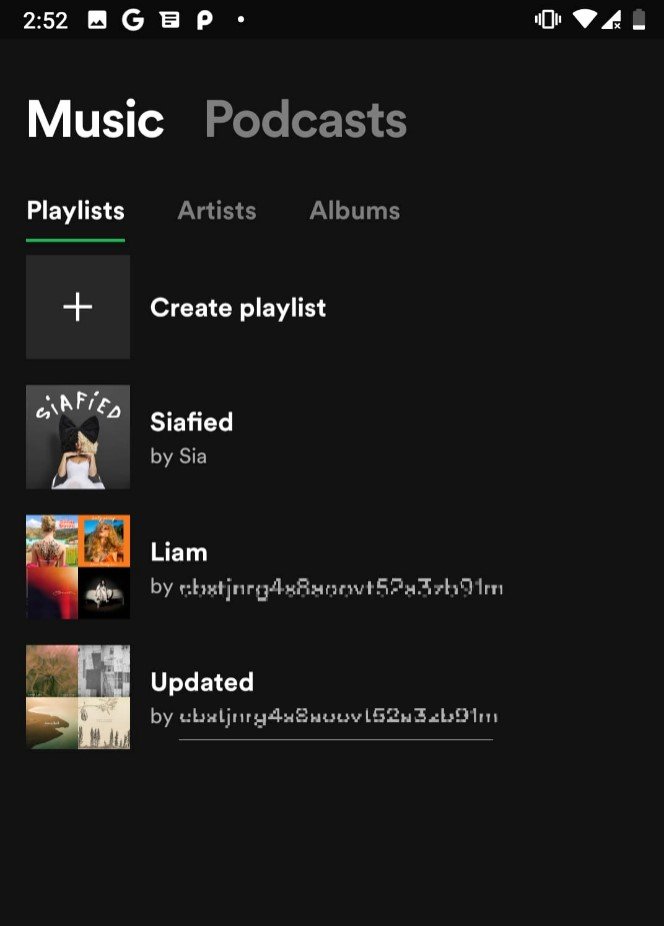Open the Siafied playlist cover art
Viewport: 664px width, 926px height.
tap(78, 437)
